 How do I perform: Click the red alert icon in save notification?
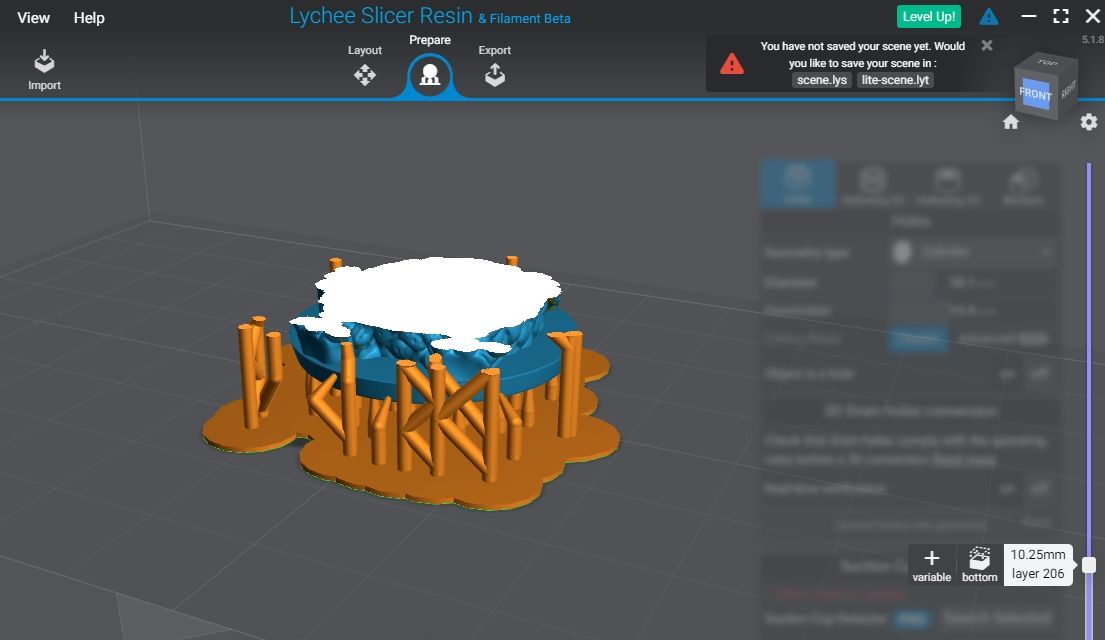(x=731, y=64)
